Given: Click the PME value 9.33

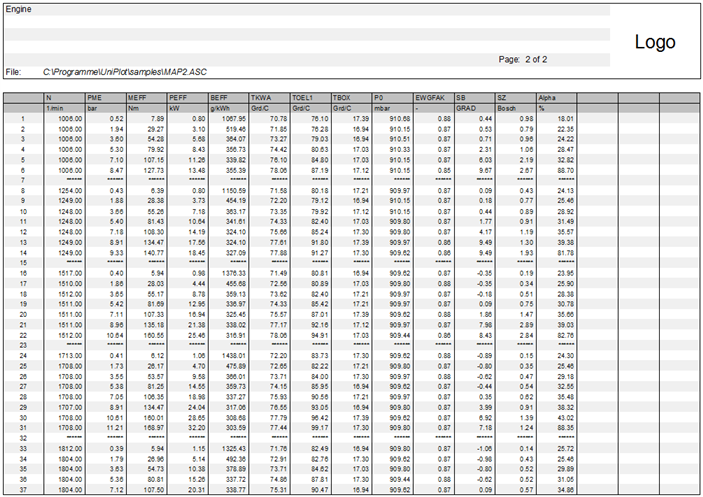Looking at the screenshot, I should (117, 253).
